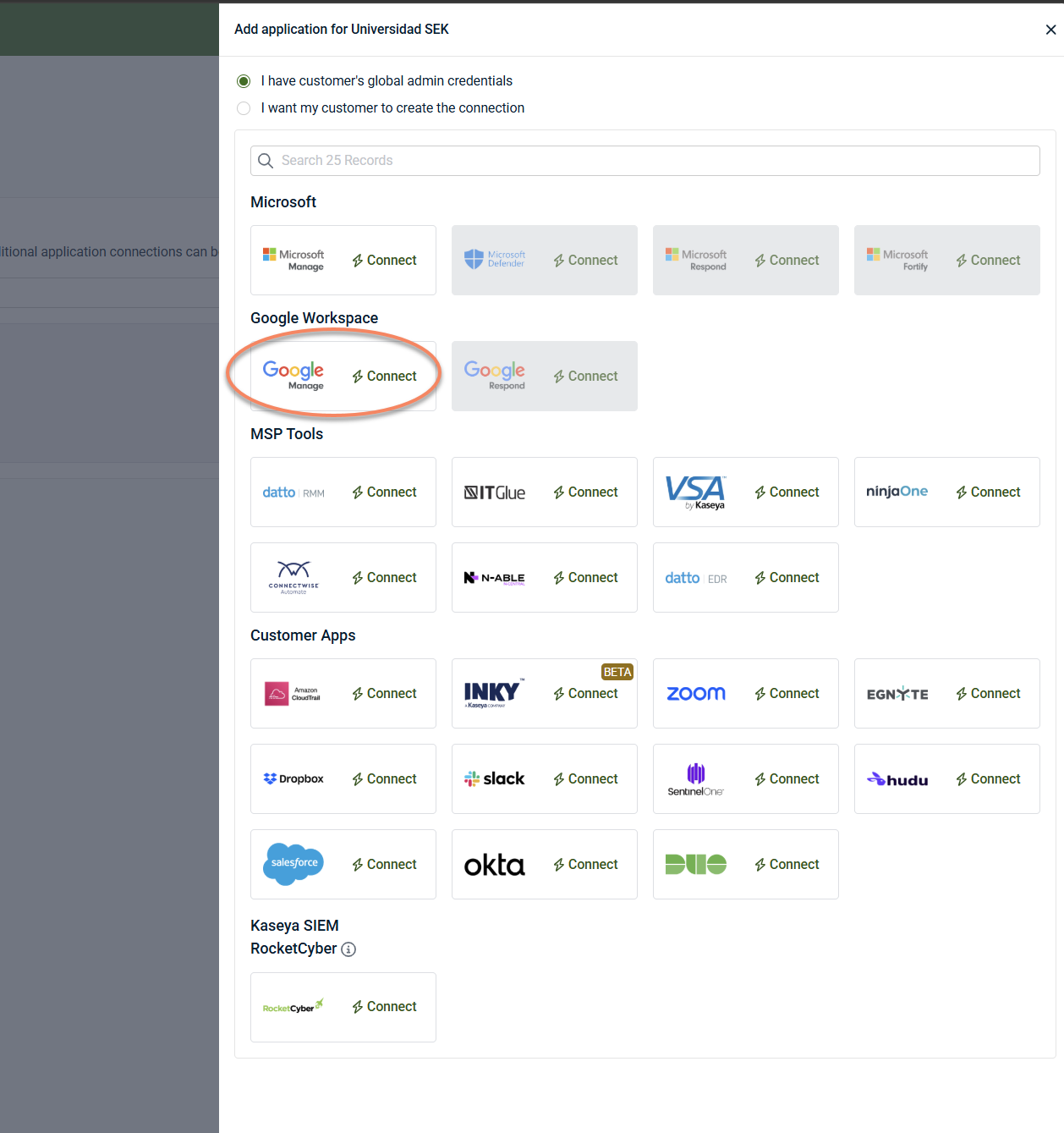The width and height of the screenshot is (1064, 1133).
Task: Connect Salesforce
Action: coord(385,864)
